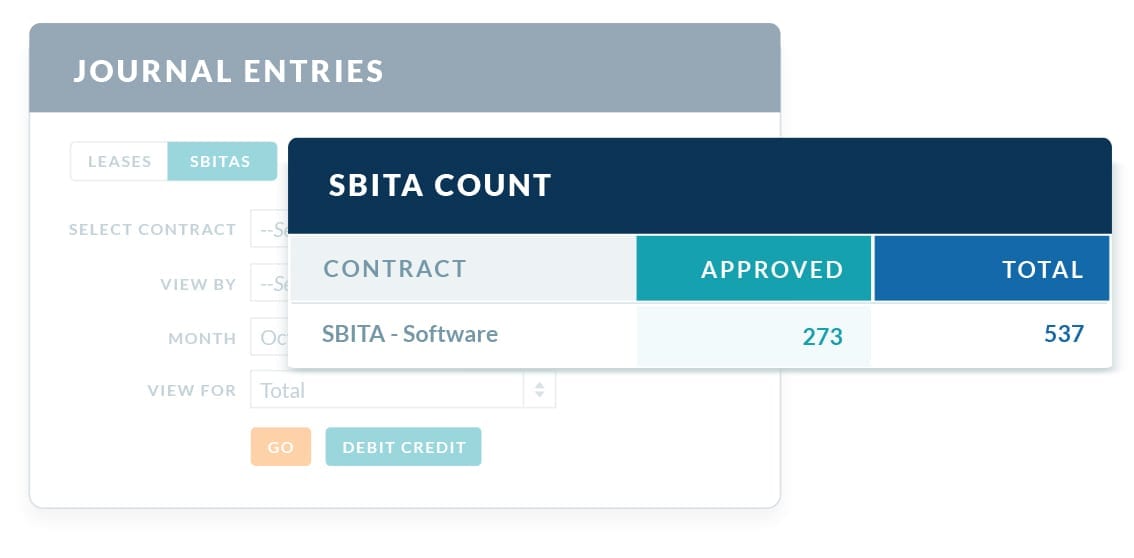
Task: Open the View For Total dropdown
Action: (403, 390)
